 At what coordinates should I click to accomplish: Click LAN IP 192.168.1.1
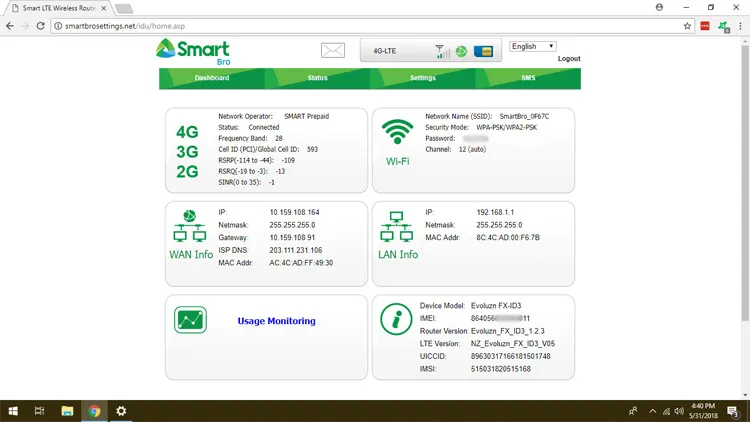(x=495, y=212)
